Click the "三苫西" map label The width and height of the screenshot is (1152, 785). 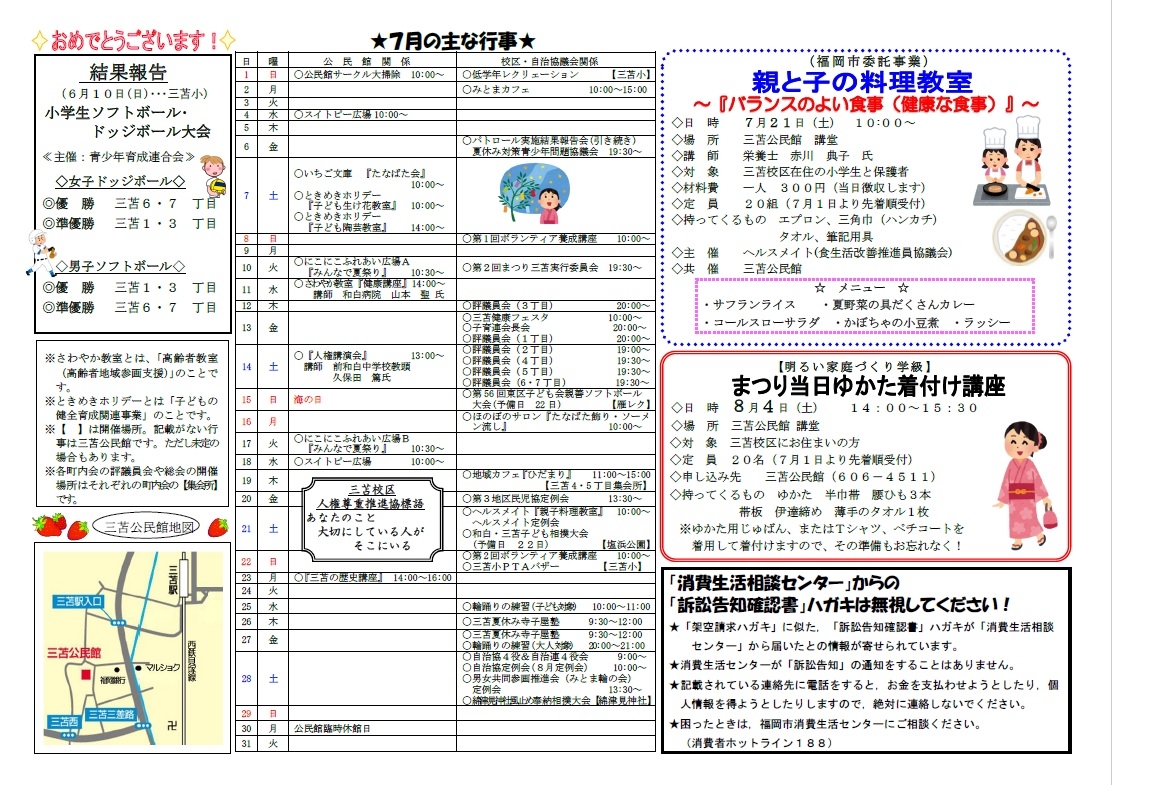click(x=65, y=722)
